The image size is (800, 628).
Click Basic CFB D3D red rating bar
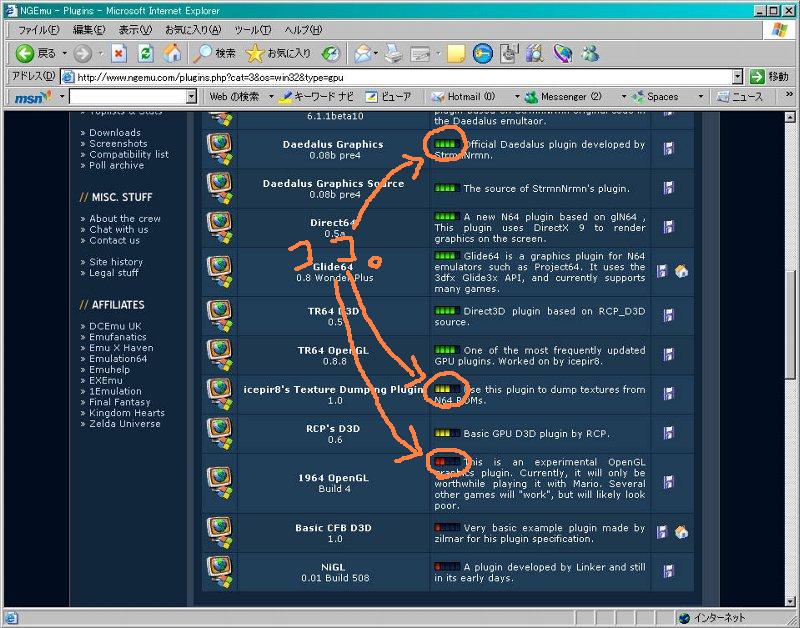(447, 527)
